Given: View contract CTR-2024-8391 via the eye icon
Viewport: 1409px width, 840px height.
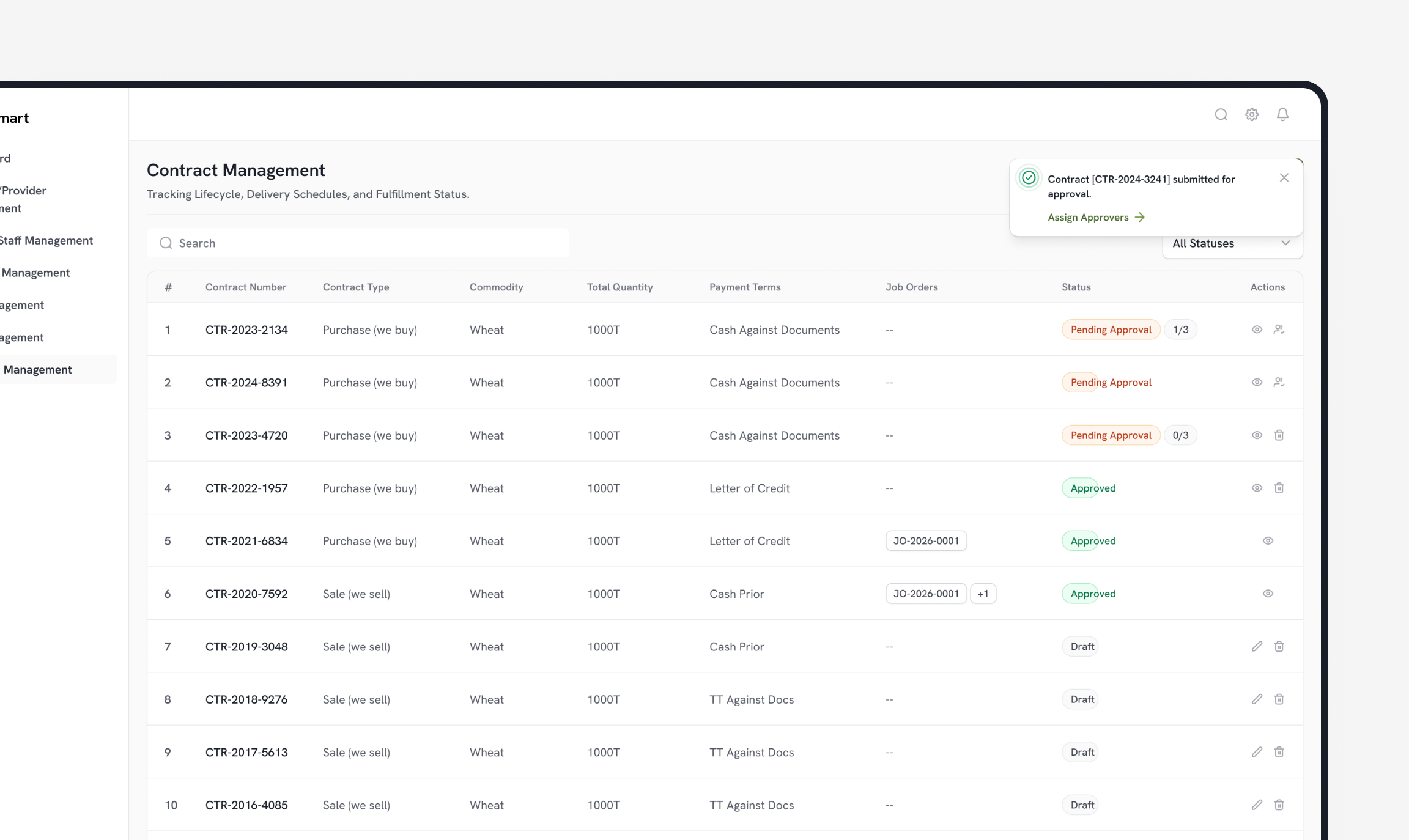Looking at the screenshot, I should 1257,383.
